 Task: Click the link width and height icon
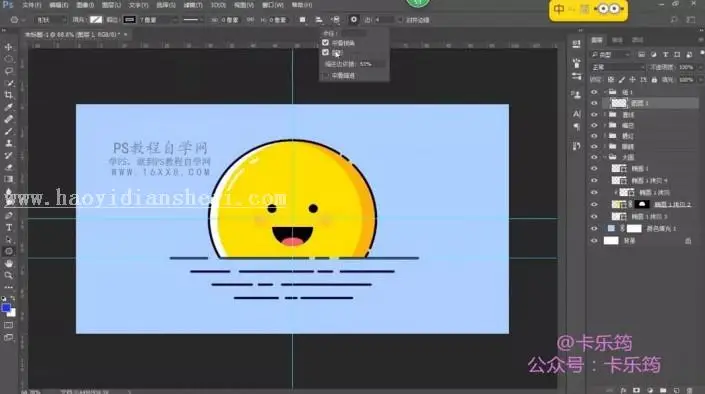[x=250, y=20]
